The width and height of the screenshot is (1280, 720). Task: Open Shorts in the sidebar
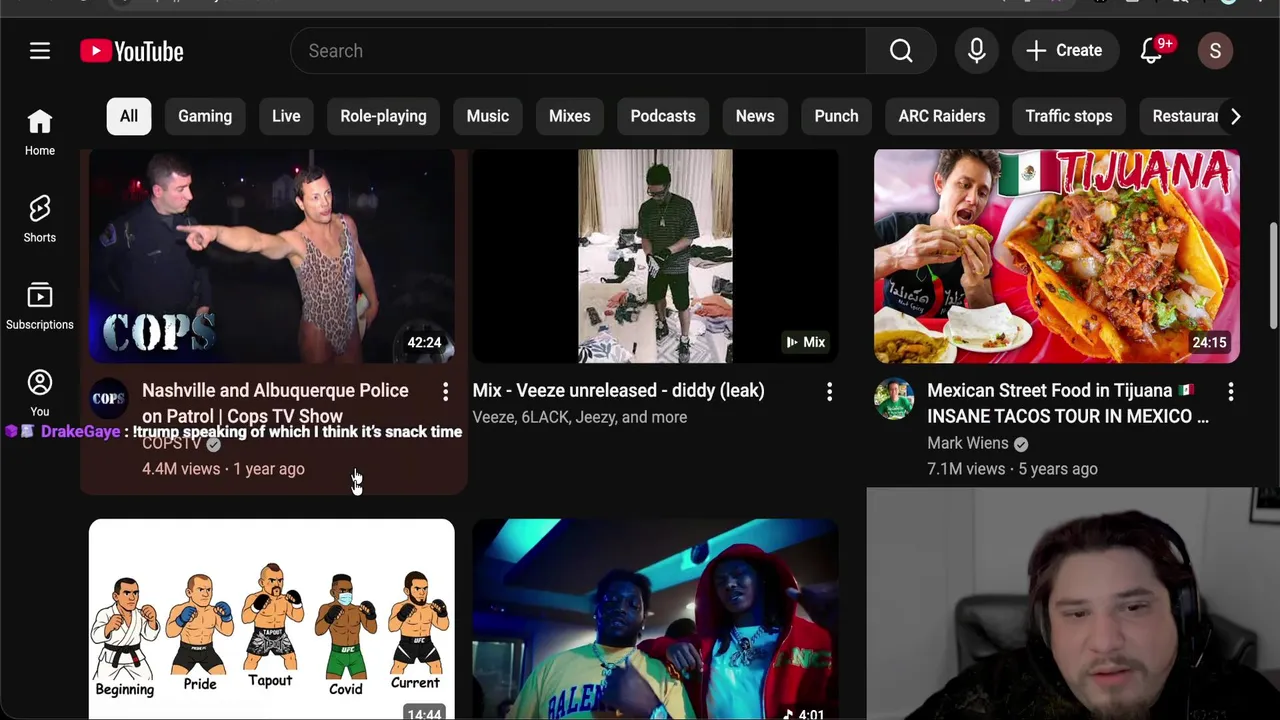point(40,220)
